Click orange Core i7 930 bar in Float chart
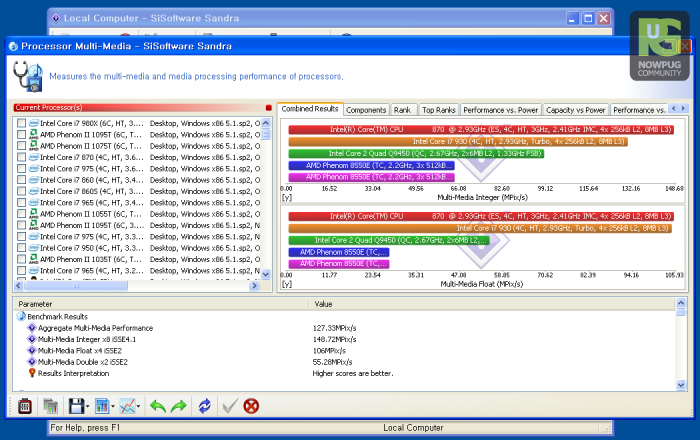 [x=480, y=228]
